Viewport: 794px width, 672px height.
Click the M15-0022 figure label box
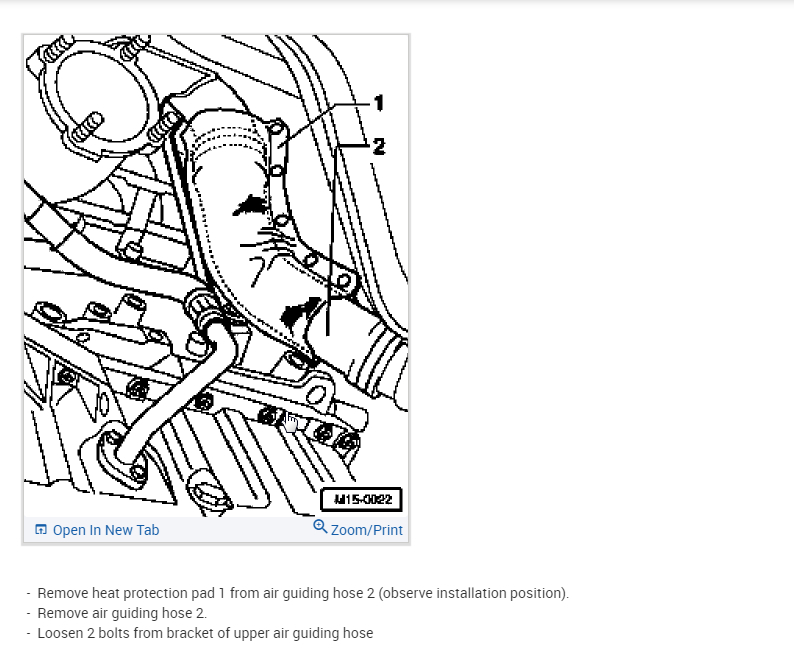(x=362, y=500)
